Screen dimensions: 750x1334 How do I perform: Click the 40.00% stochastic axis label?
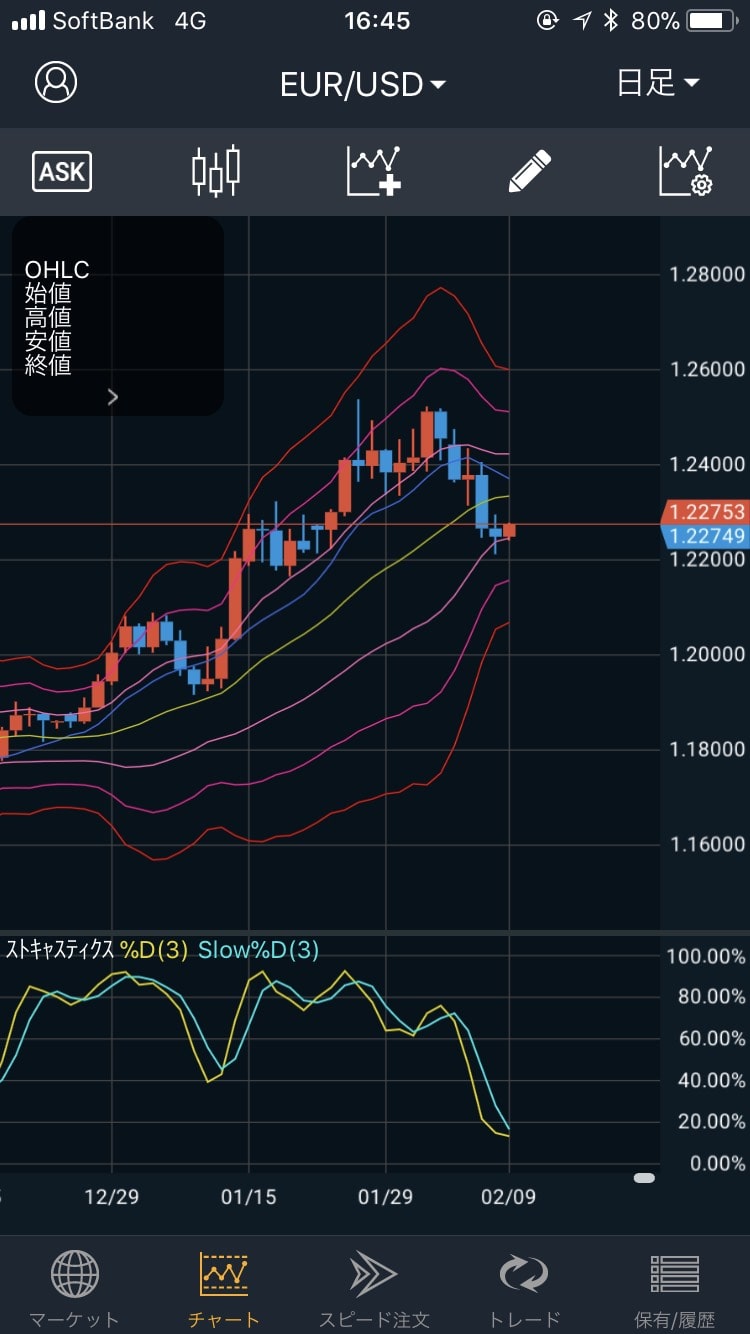(711, 1080)
